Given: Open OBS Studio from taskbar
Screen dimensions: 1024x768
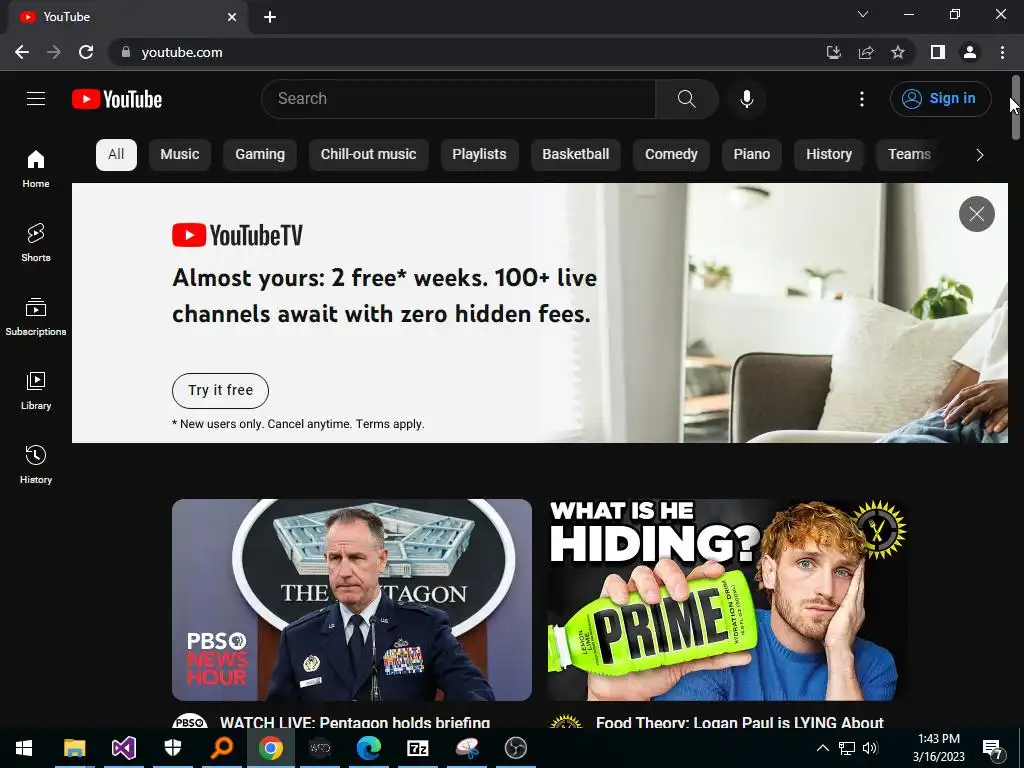Looking at the screenshot, I should click(515, 748).
